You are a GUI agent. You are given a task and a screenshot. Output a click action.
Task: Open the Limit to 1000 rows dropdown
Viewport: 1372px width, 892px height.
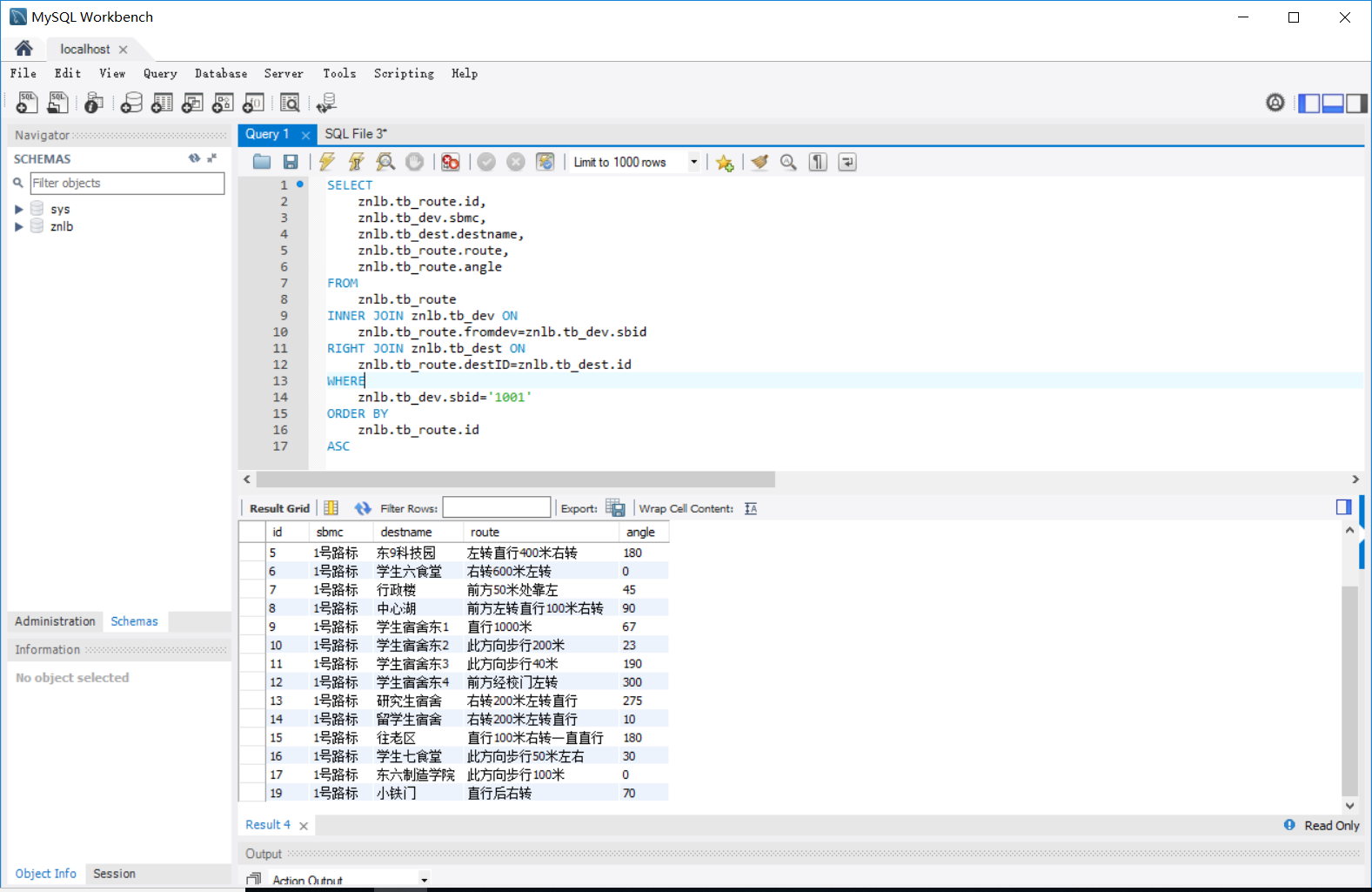point(694,162)
